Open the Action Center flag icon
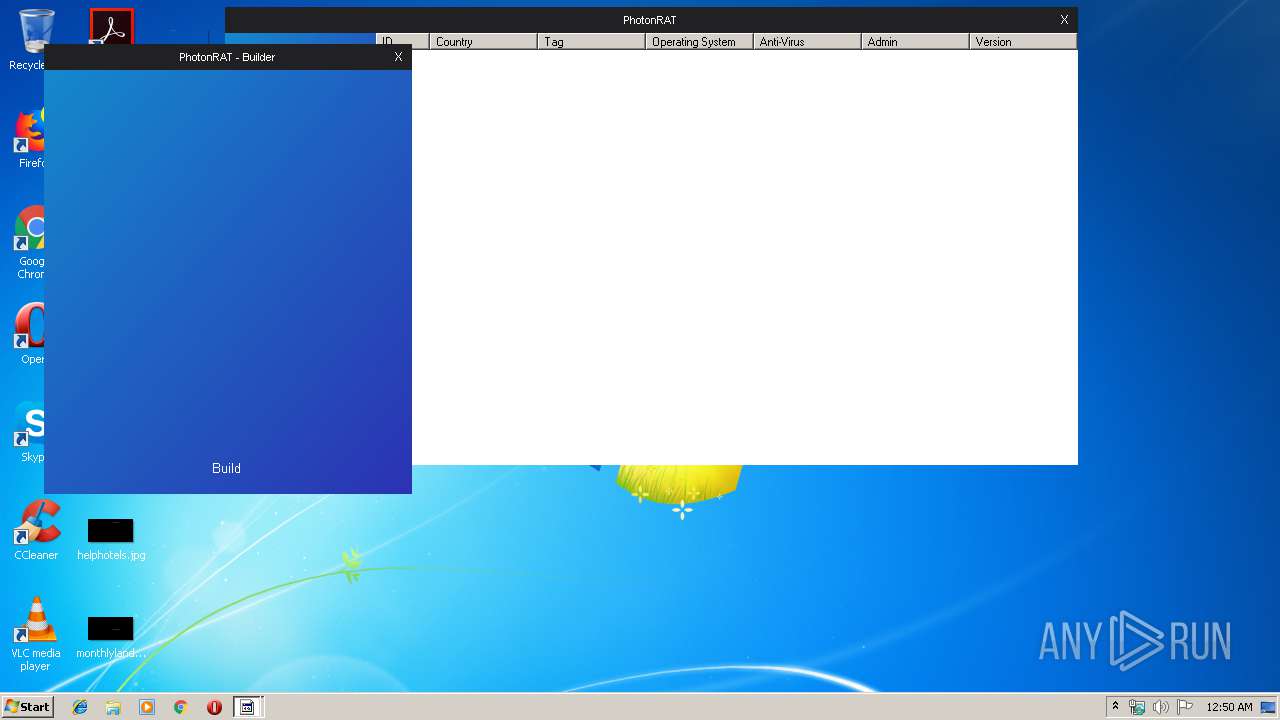This screenshot has width=1280, height=720. point(1184,707)
